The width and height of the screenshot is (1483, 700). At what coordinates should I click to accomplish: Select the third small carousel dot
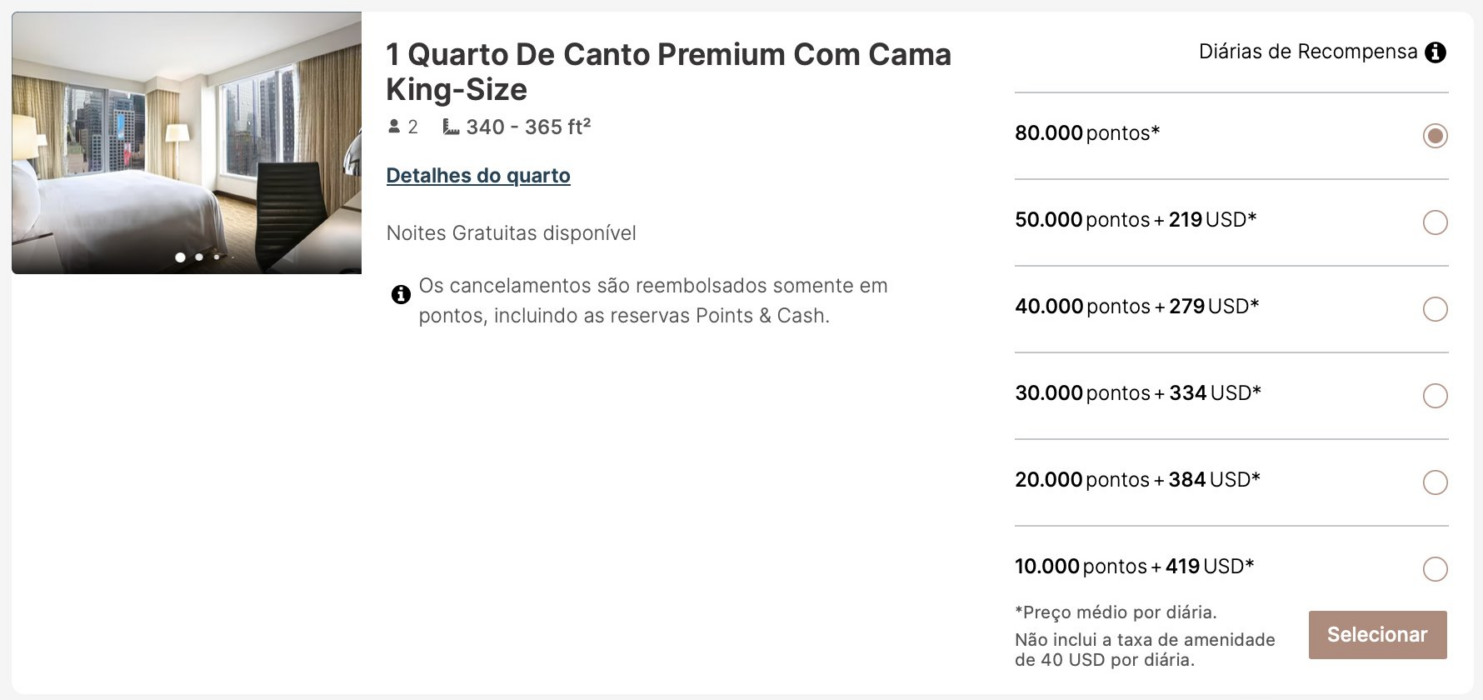coord(216,257)
